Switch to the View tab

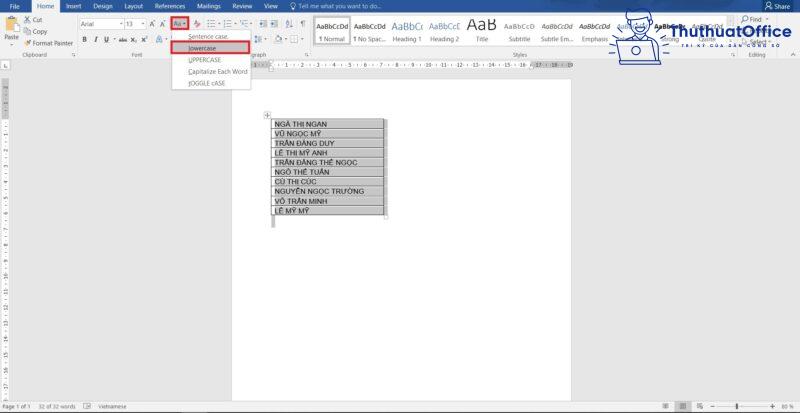(x=270, y=6)
